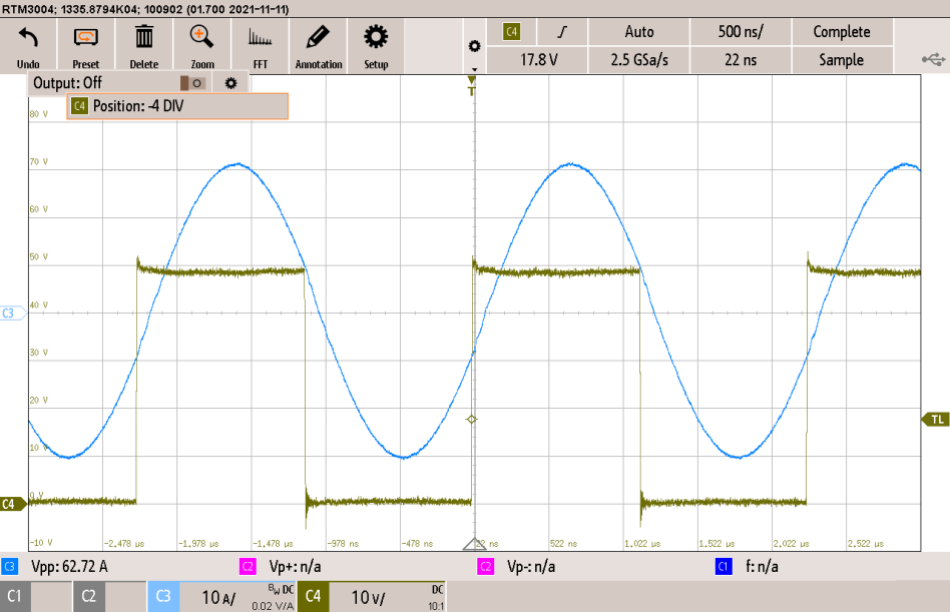Viewport: 950px width, 612px height.
Task: Click the 2.5 GSa/s sample rate
Action: click(x=639, y=60)
